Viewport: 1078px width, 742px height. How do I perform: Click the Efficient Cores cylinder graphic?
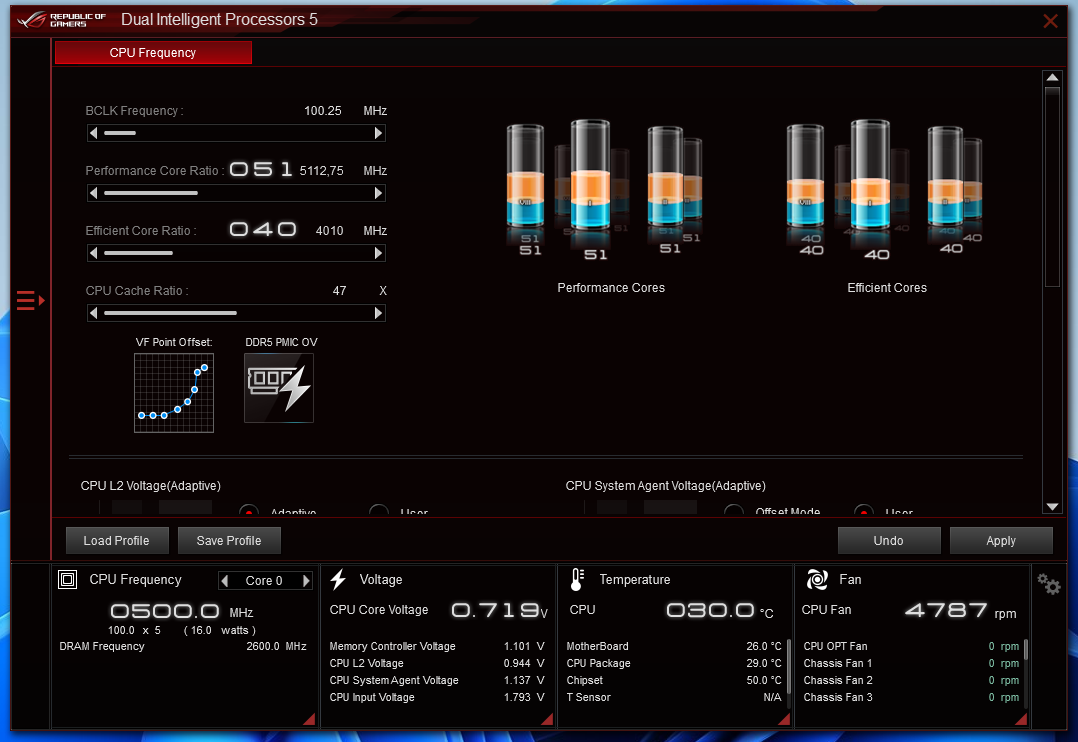[885, 188]
